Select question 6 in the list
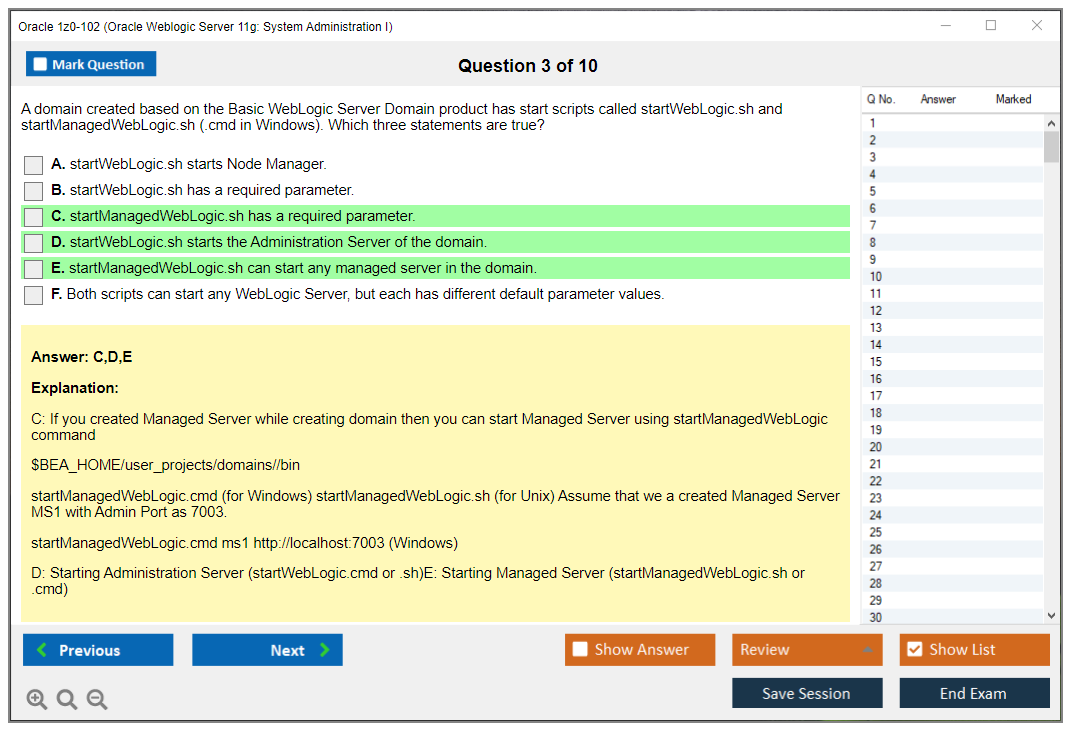The height and width of the screenshot is (735, 1075). pos(952,208)
